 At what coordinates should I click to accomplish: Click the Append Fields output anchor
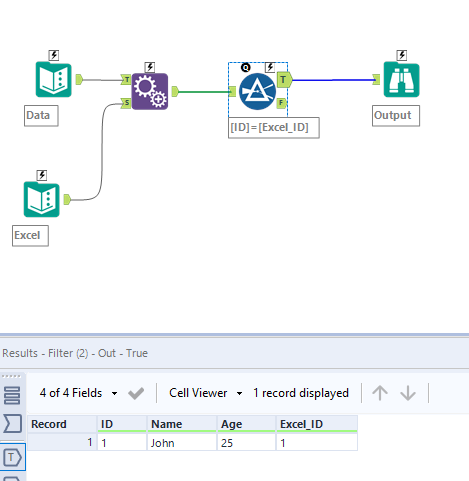175,91
